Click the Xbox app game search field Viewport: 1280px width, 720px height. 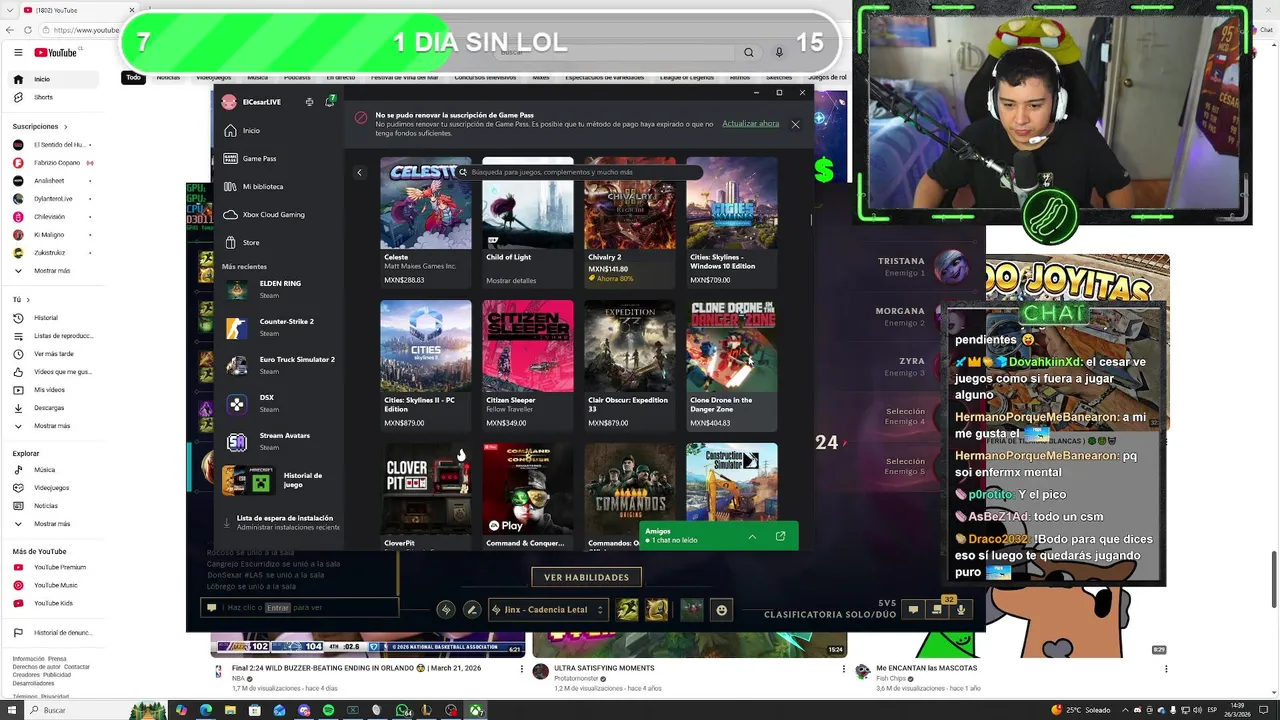pos(580,172)
